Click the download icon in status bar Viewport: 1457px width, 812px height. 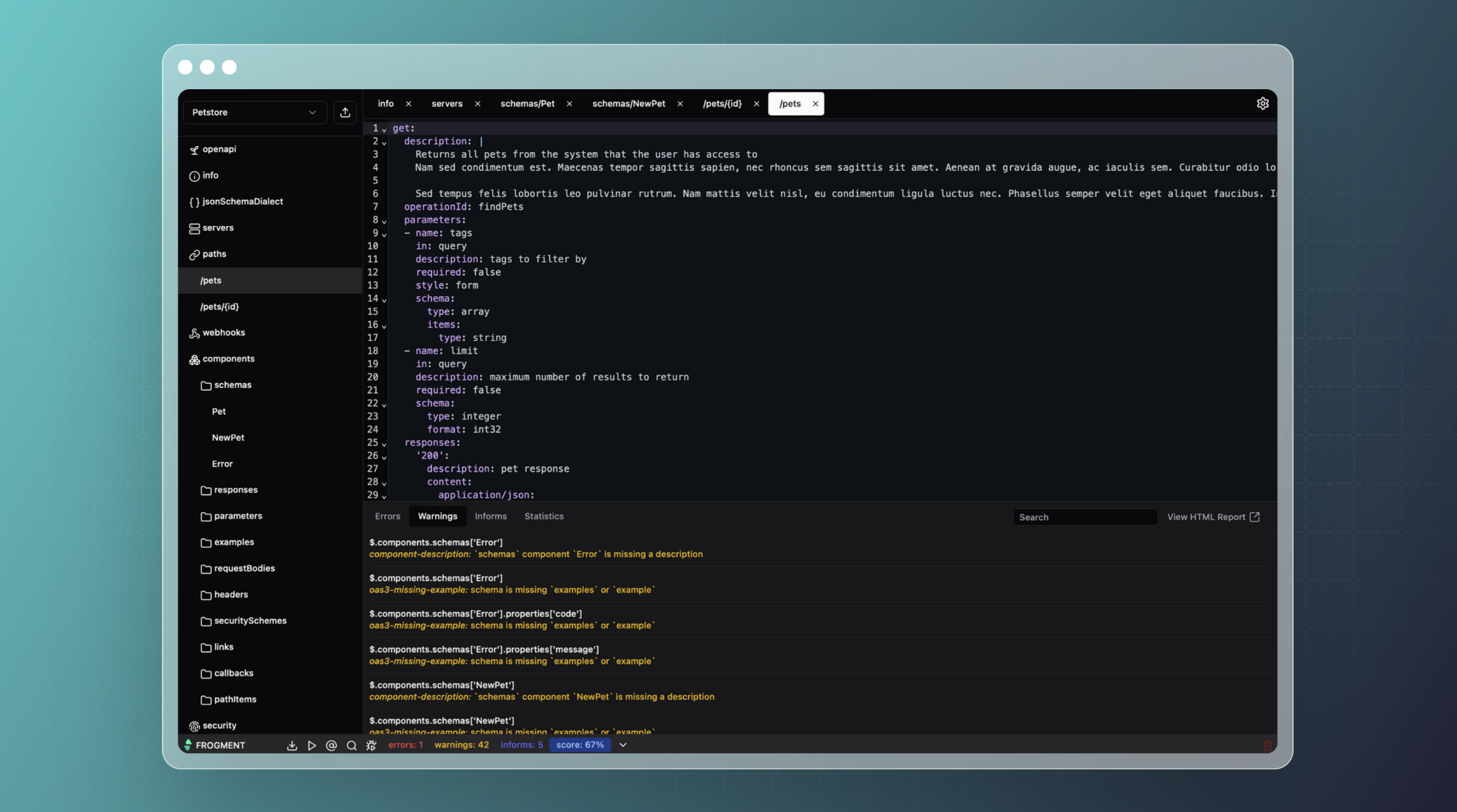tap(292, 745)
